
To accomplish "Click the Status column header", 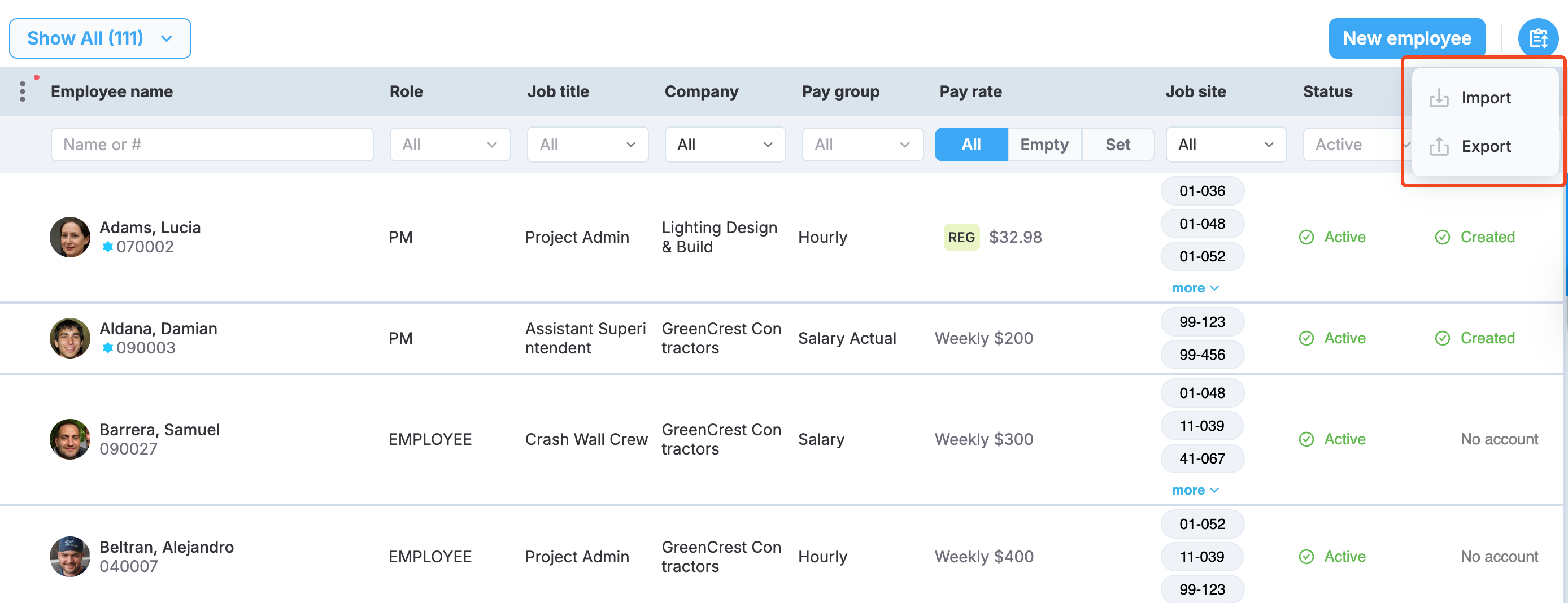I will tap(1327, 91).
